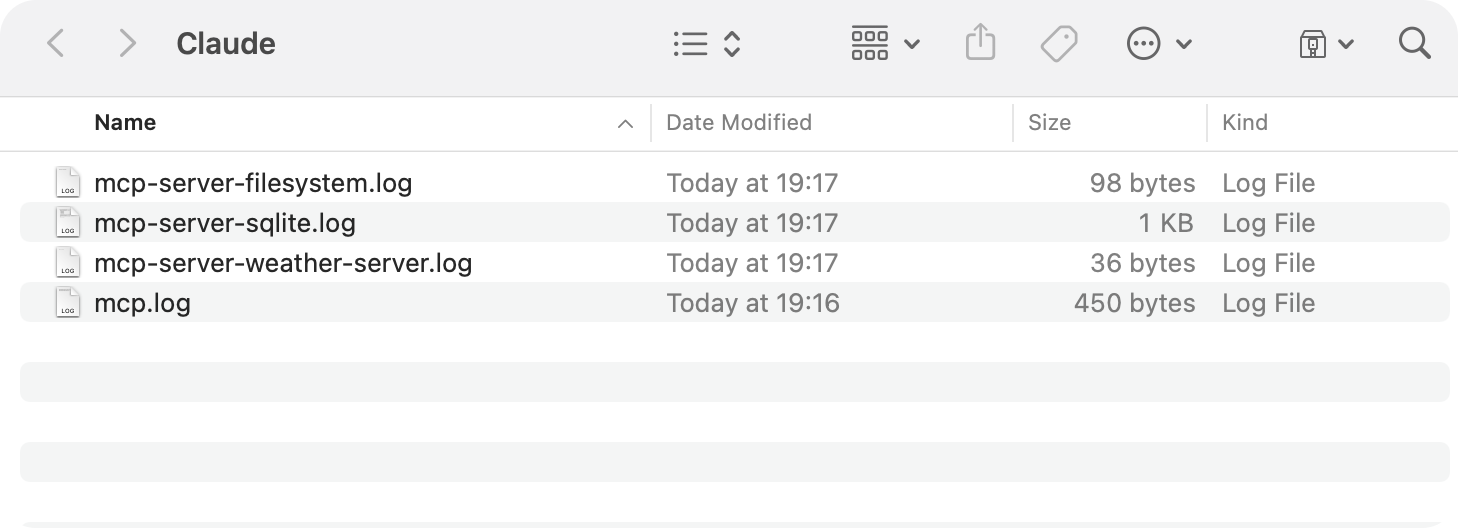Expand the Action menu dropdown arrow
Image resolution: width=1458 pixels, height=528 pixels.
[1184, 44]
